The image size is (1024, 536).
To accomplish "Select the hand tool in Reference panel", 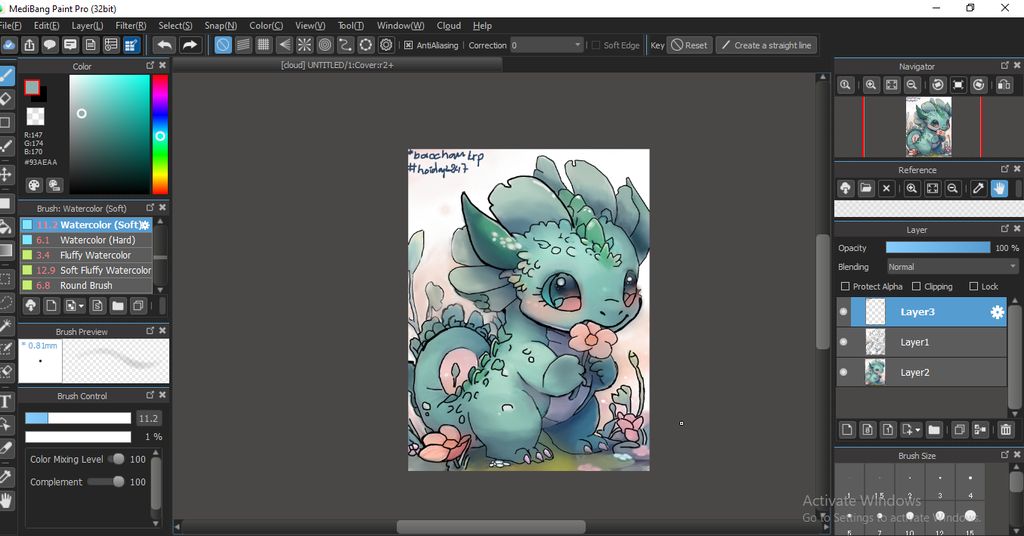I will [999, 188].
